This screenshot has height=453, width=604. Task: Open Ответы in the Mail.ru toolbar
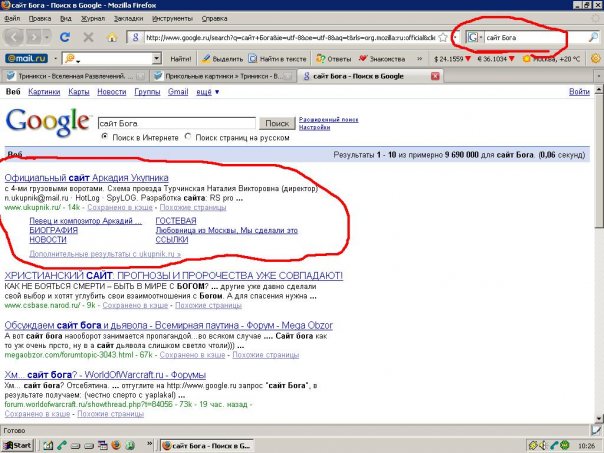point(334,59)
